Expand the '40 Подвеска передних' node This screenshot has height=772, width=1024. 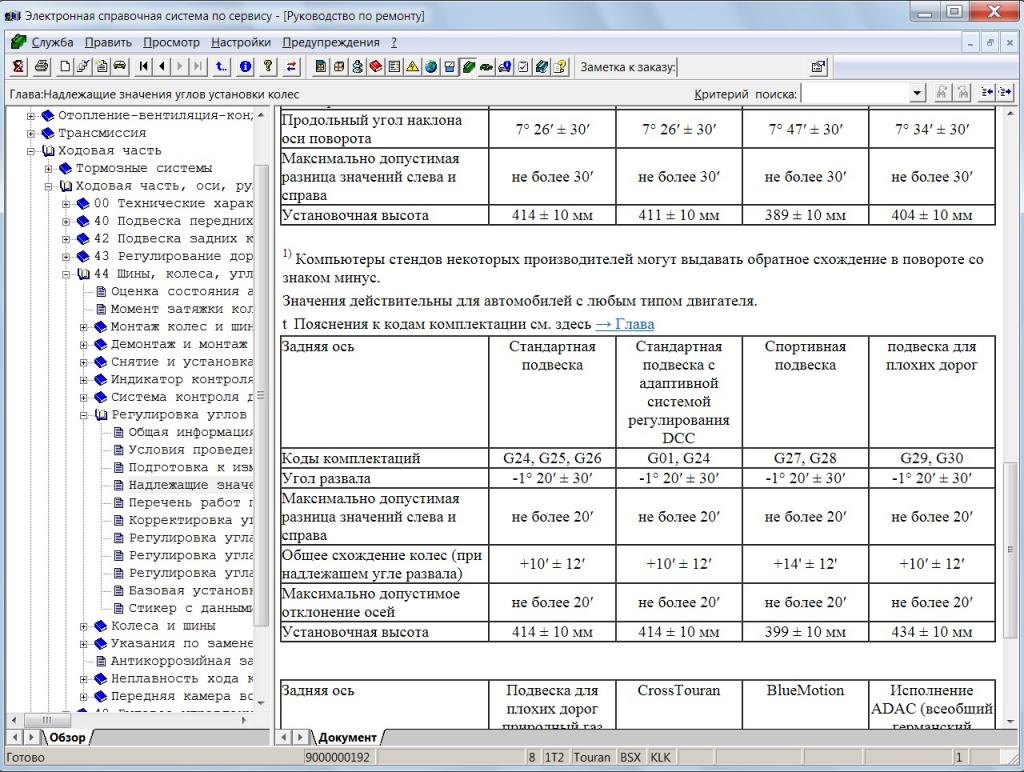coord(66,221)
